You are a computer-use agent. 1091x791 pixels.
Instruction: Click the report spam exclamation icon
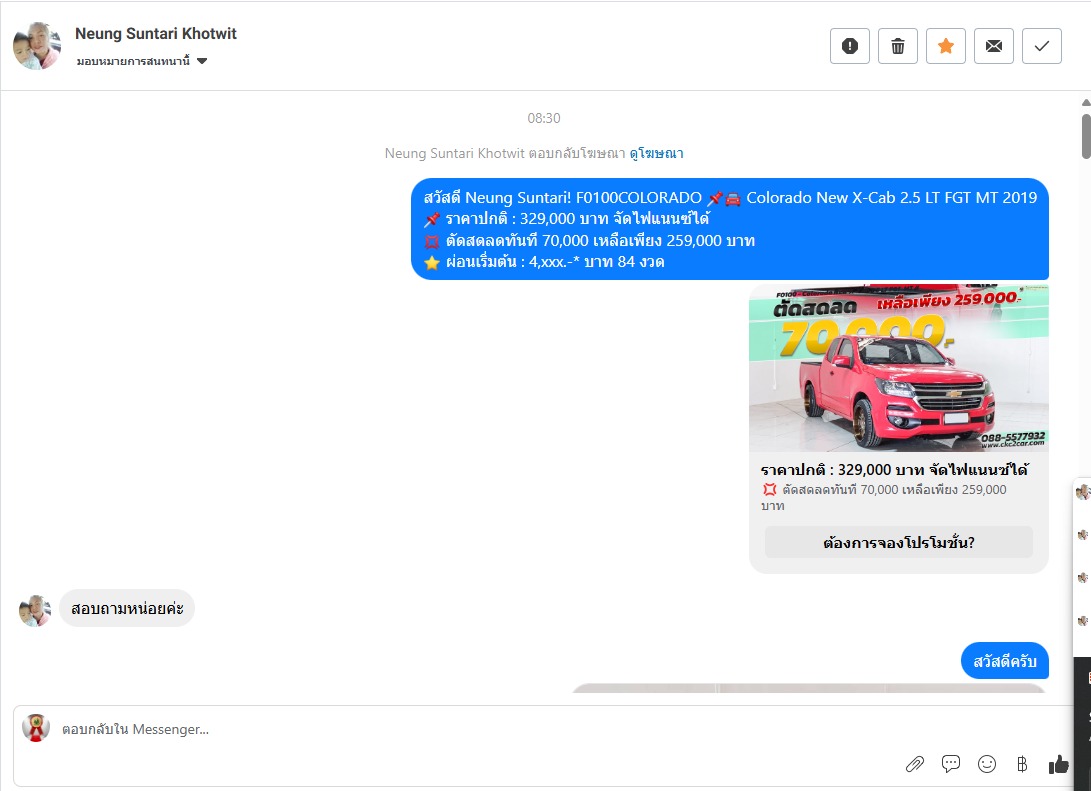click(x=850, y=46)
